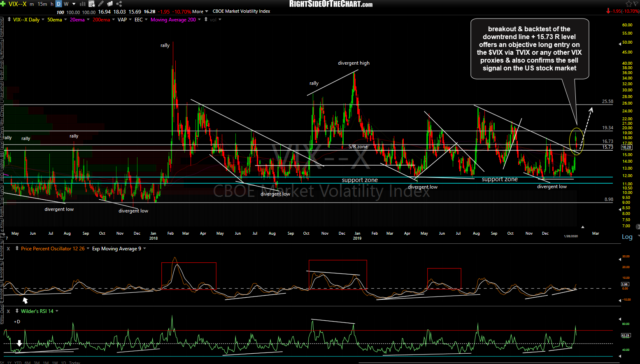This screenshot has height=364, width=640.
Task: Click the notes icon beside the pencil
Action: (x=111, y=4)
